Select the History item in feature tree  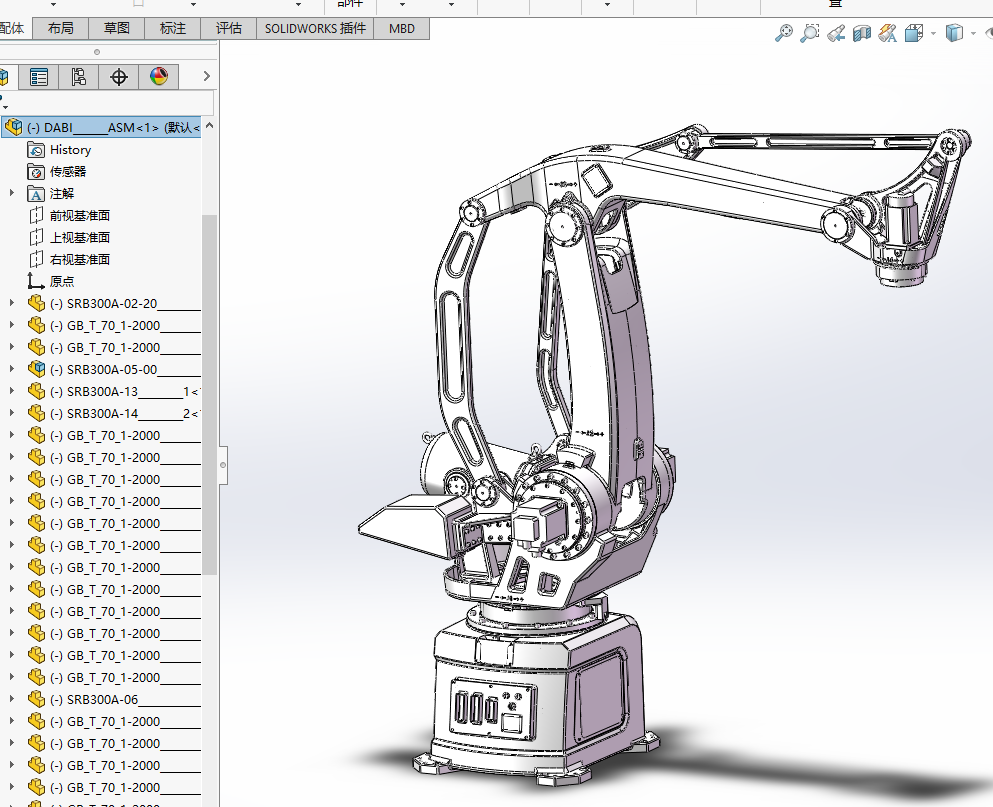[x=70, y=149]
